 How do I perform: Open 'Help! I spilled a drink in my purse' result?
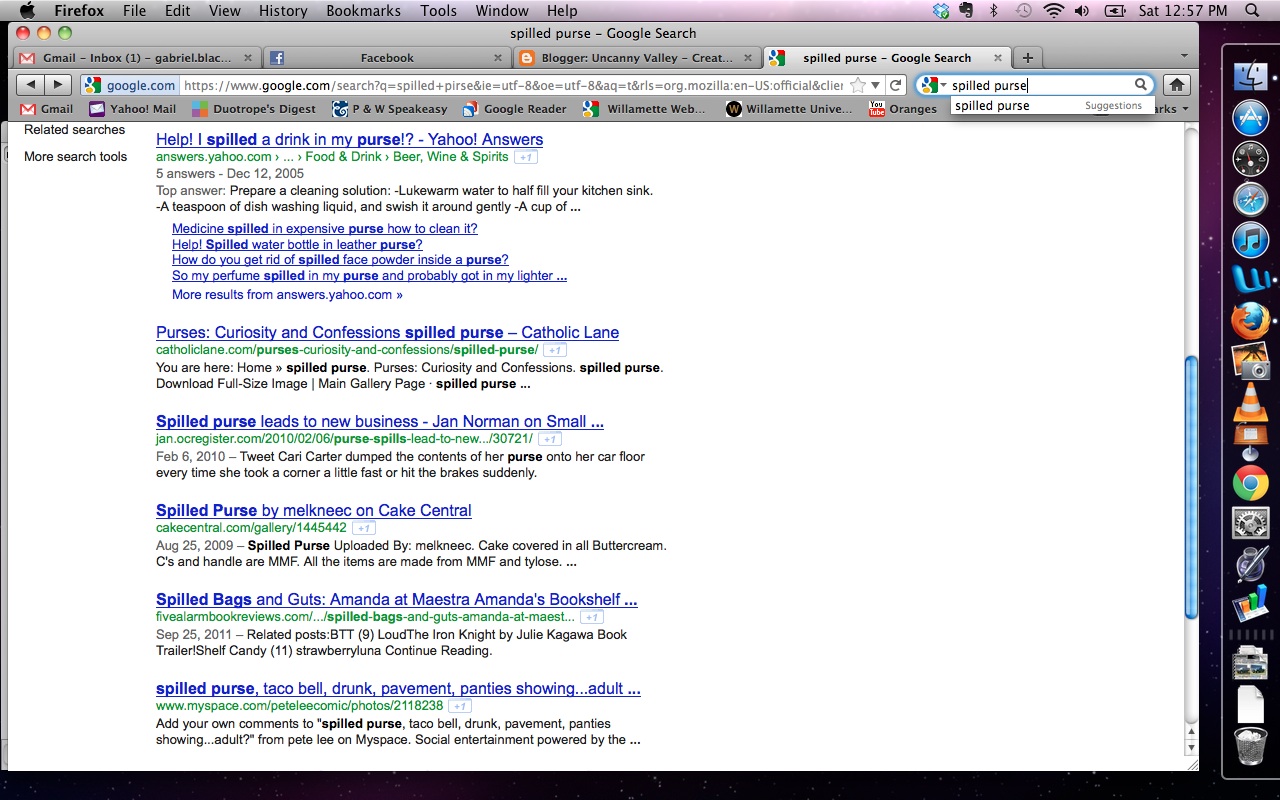click(x=349, y=140)
